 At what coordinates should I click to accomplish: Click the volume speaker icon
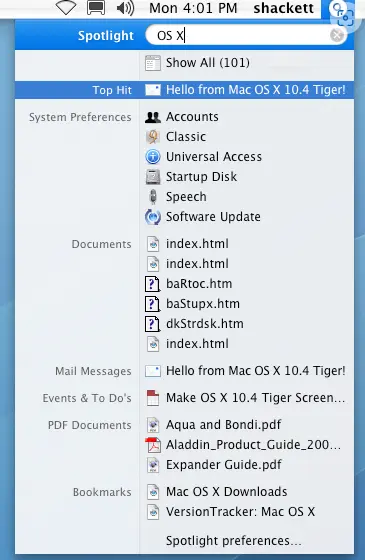[125, 8]
